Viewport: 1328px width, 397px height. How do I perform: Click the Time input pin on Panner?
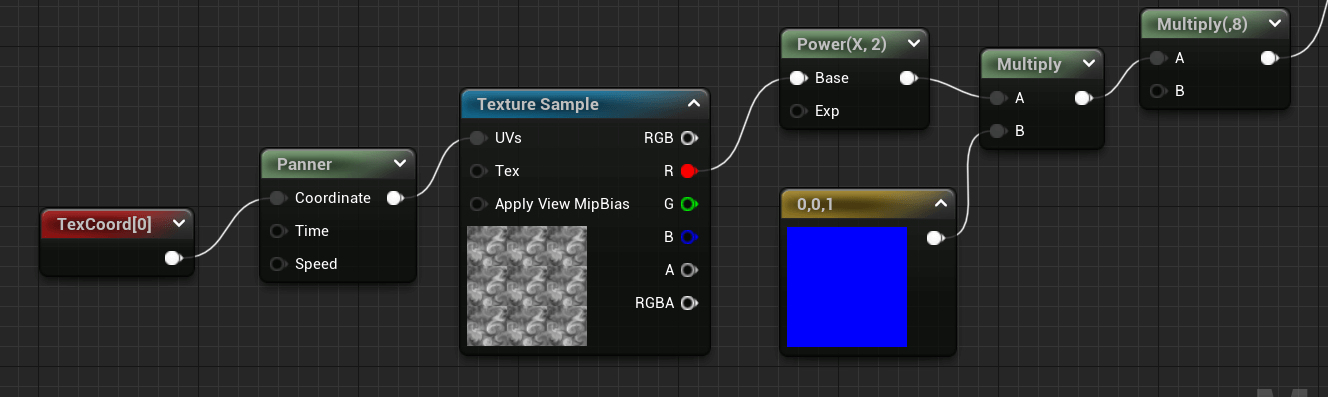[278, 231]
